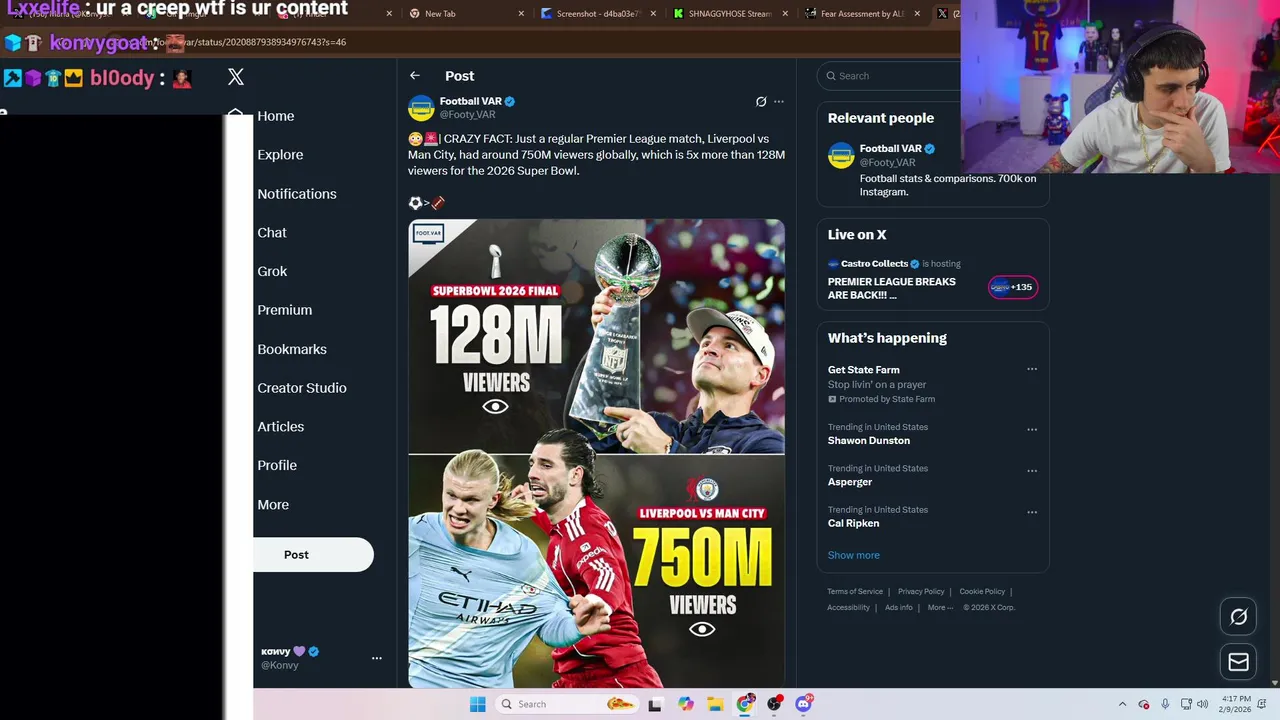1280x720 pixels.
Task: Open Ads info footer link
Action: [x=899, y=607]
